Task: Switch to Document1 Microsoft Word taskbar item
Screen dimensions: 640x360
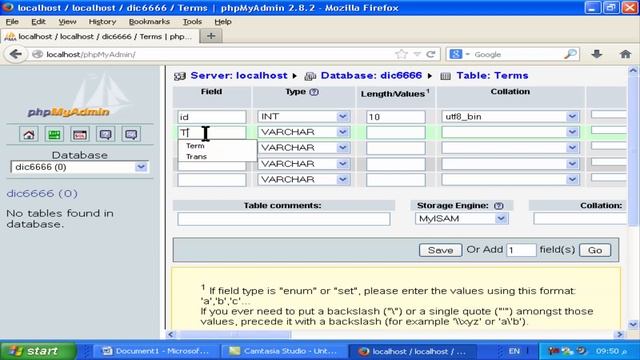Action: (156, 351)
